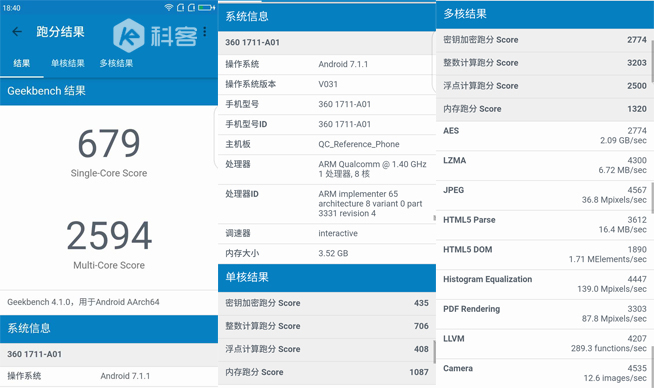Tap ARM Qualcomm @ 1.40 GHz processor value
This screenshot has height=388, width=654.
coord(372,164)
